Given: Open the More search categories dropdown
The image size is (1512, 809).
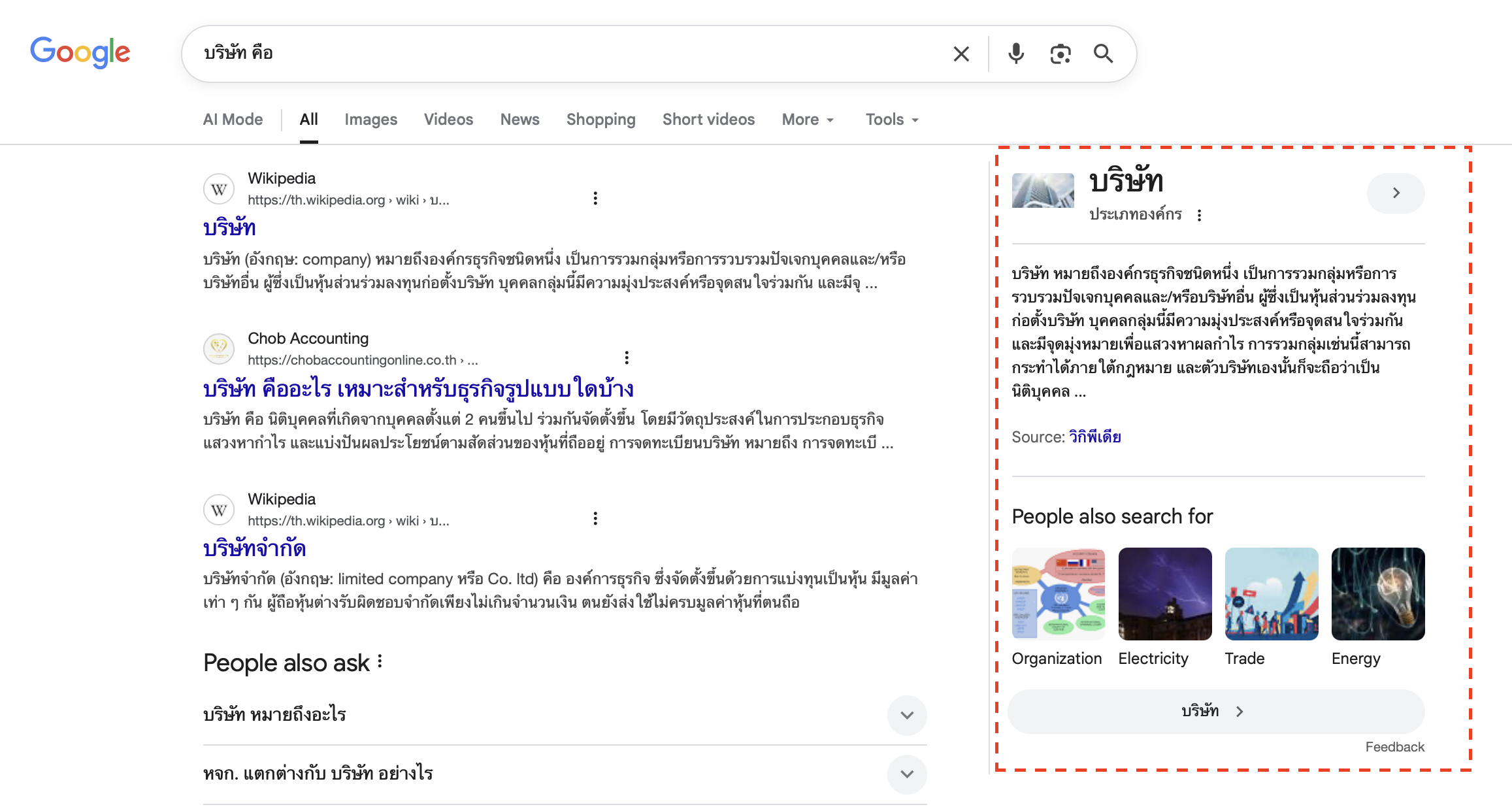Looking at the screenshot, I should point(808,120).
